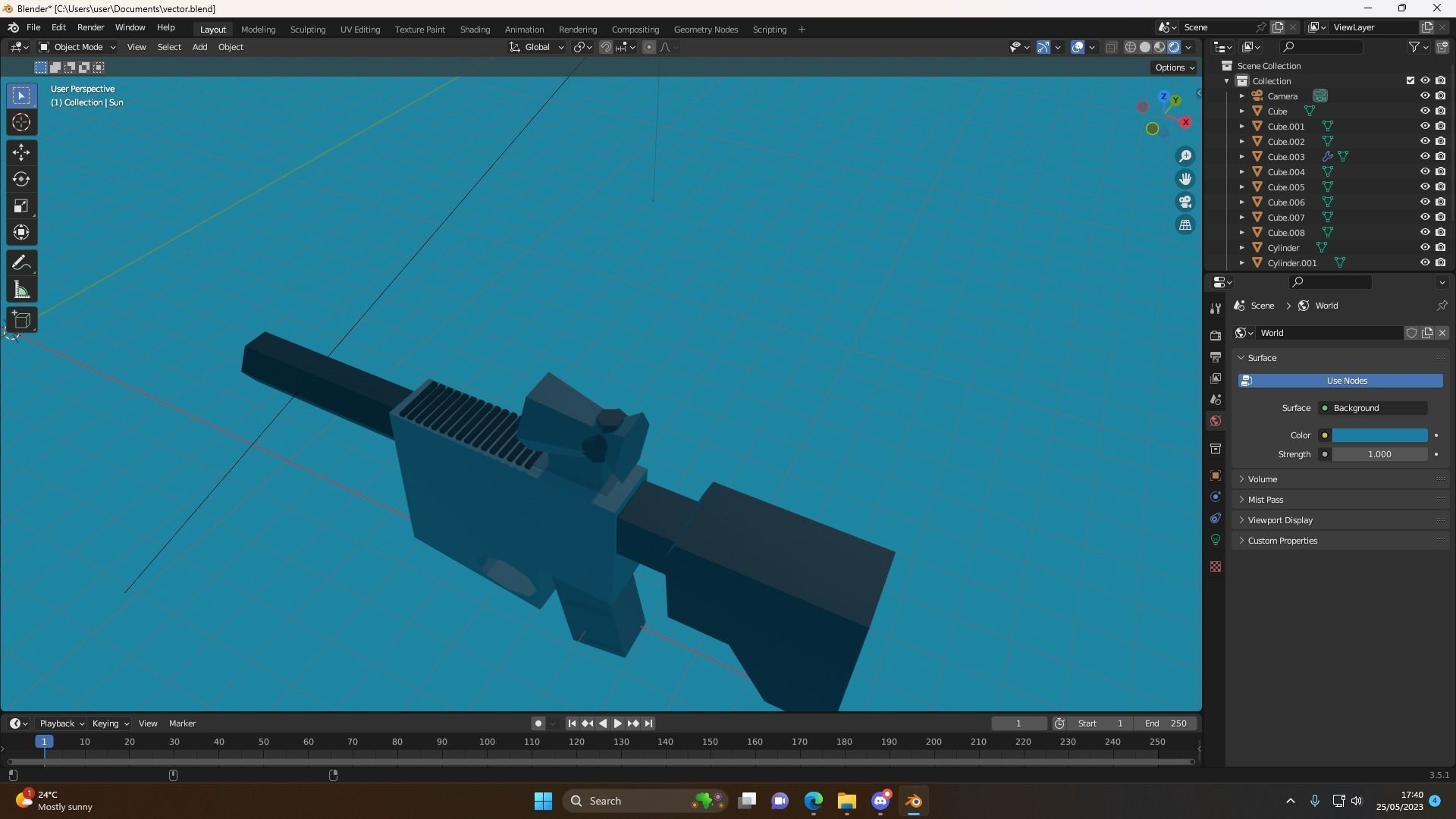Jump to the end frame
1456x819 pixels.
tap(648, 723)
